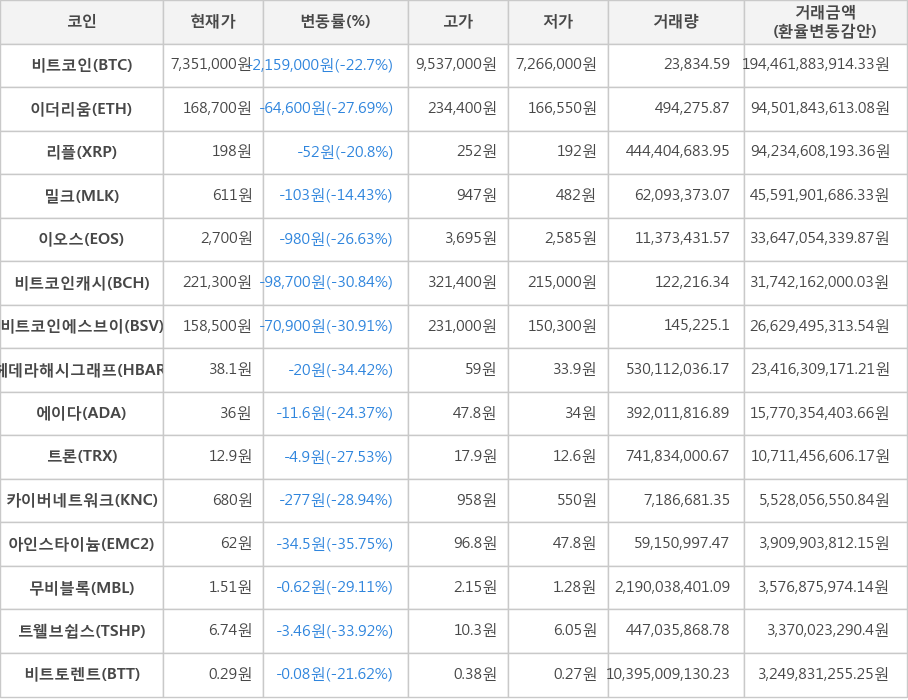The height and width of the screenshot is (700, 908).
Task: Click the 비트토렌트(BTT) coin name
Action: pos(82,674)
